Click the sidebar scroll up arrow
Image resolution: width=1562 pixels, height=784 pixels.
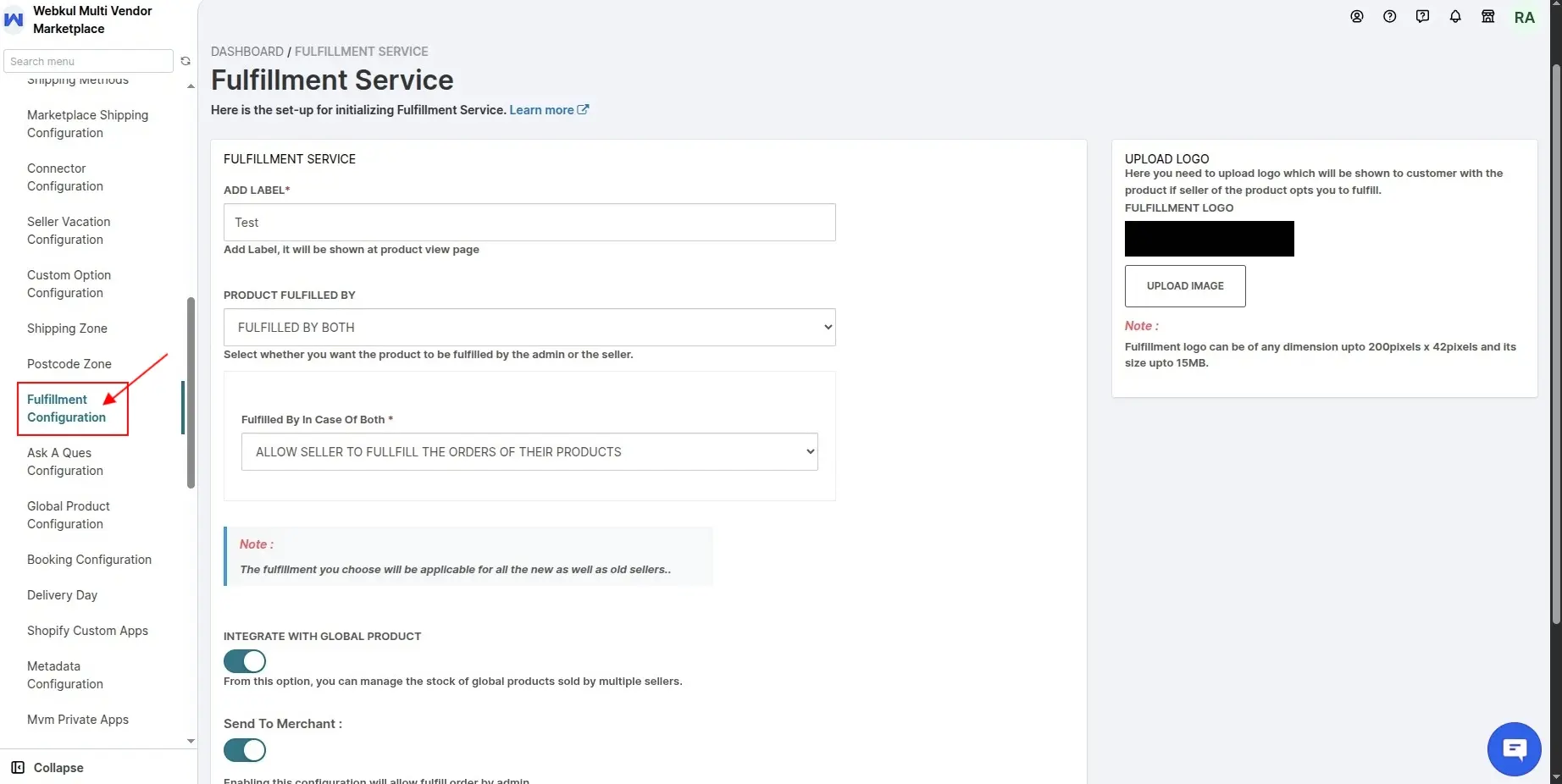[x=191, y=86]
